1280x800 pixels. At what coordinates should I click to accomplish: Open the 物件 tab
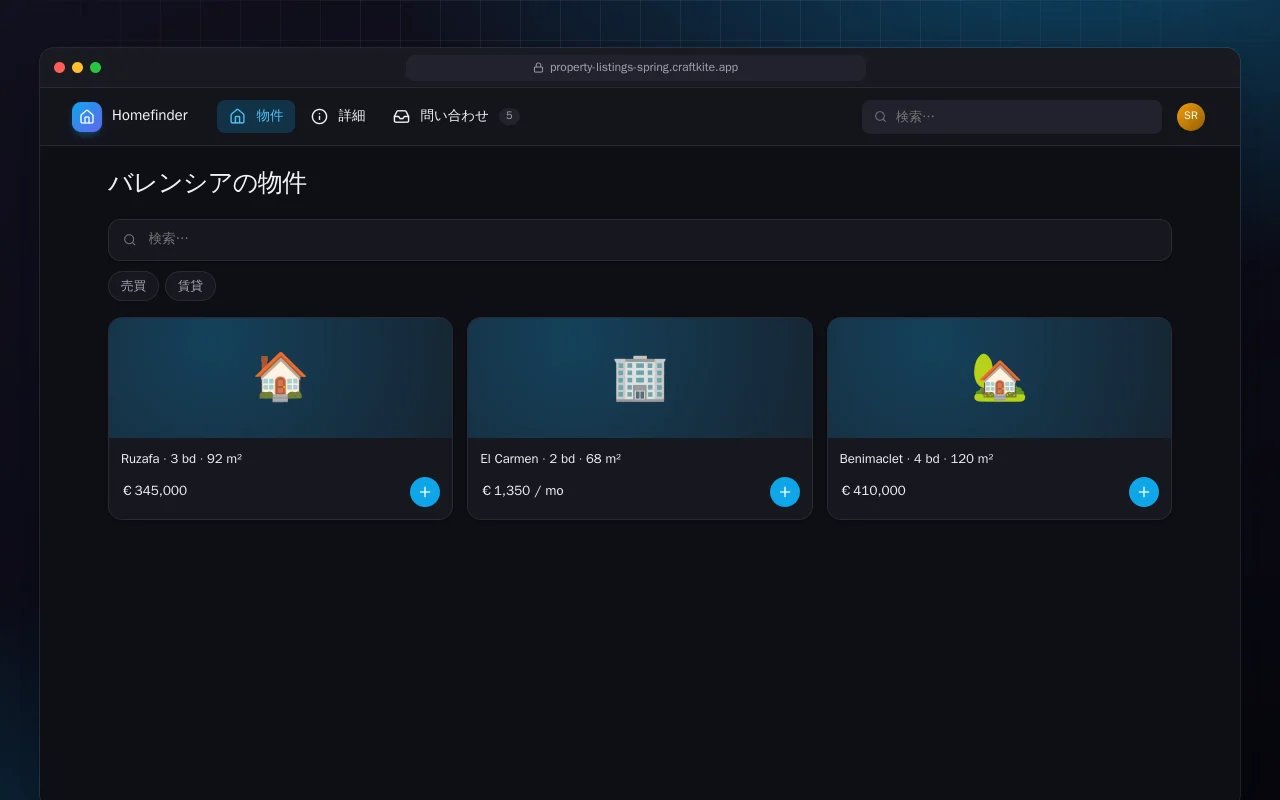(x=256, y=116)
